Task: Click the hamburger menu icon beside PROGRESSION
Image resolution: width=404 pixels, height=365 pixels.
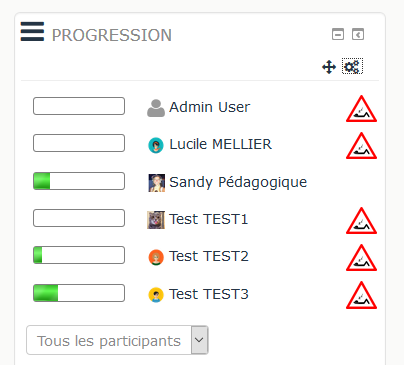Action: coord(32,31)
